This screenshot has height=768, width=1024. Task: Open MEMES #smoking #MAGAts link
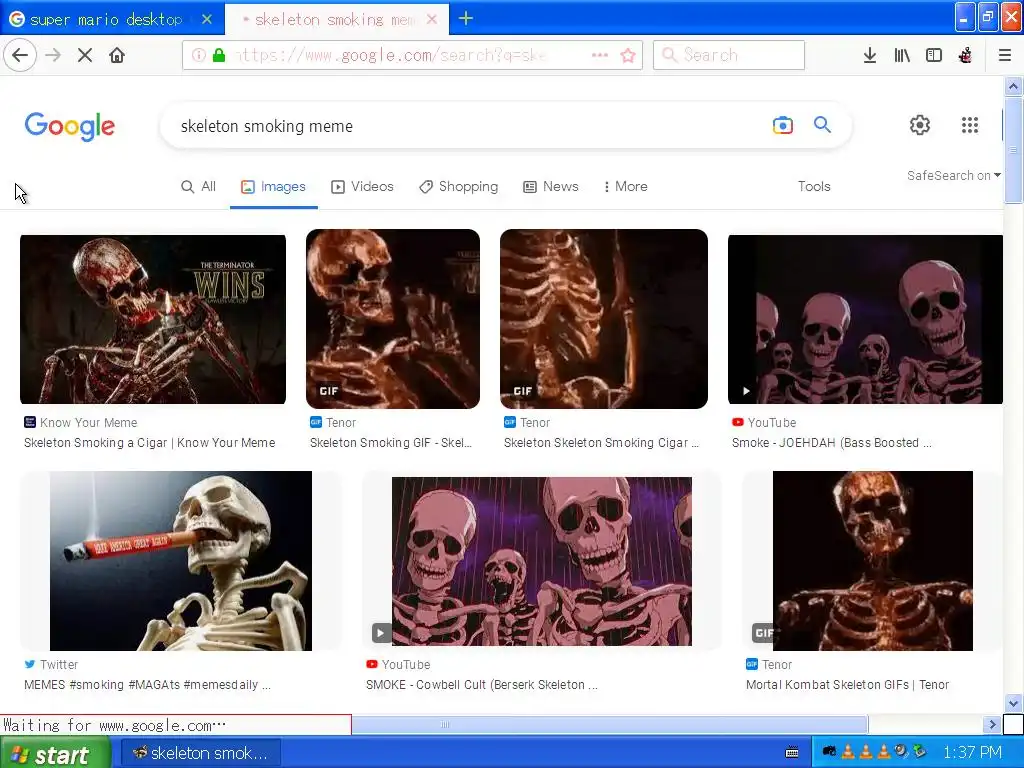[147, 685]
